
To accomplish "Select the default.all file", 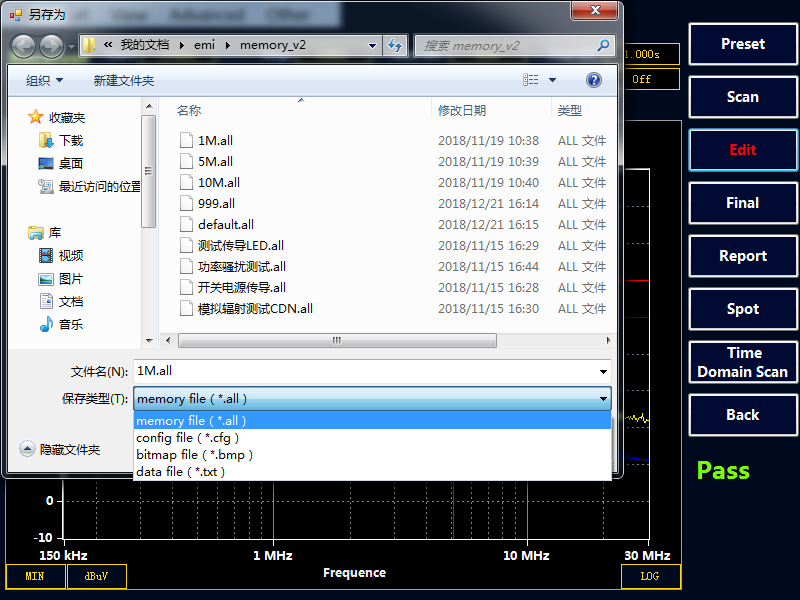I will pyautogui.click(x=225, y=225).
